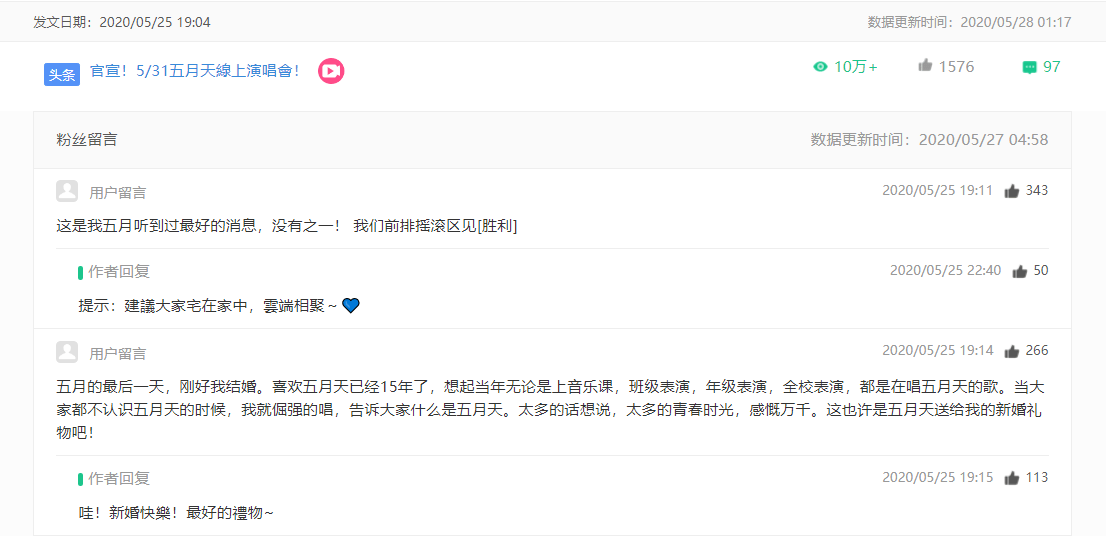Viewport: 1106px width, 536px height.
Task: Click the blue 头条 badge
Action: [x=62, y=74]
